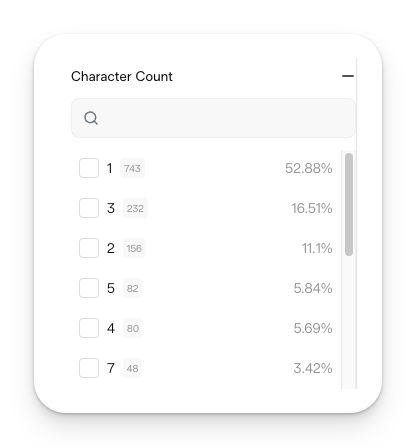
Task: Collapse the Character Count section
Action: [x=348, y=76]
